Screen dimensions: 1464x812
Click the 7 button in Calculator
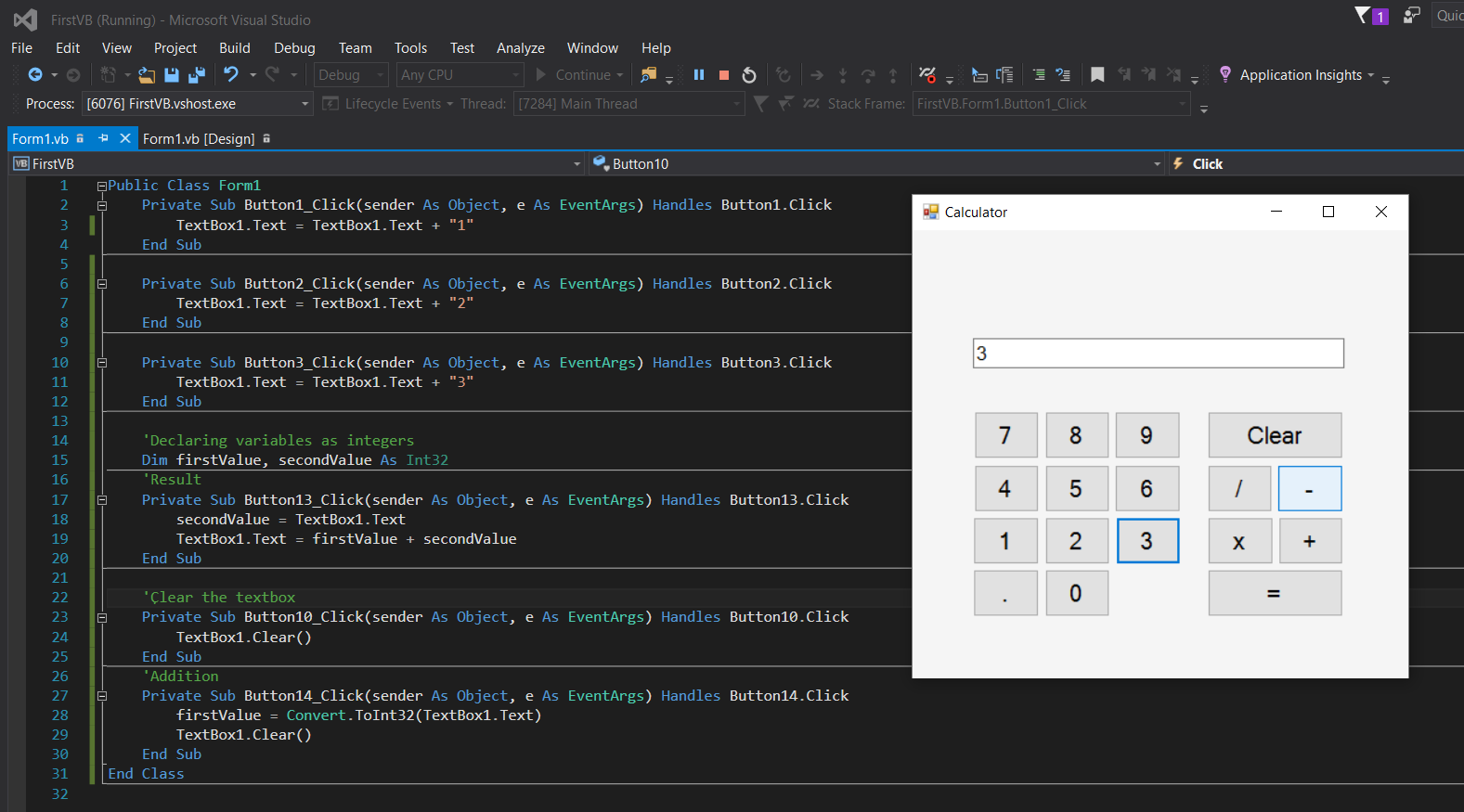(x=1005, y=435)
